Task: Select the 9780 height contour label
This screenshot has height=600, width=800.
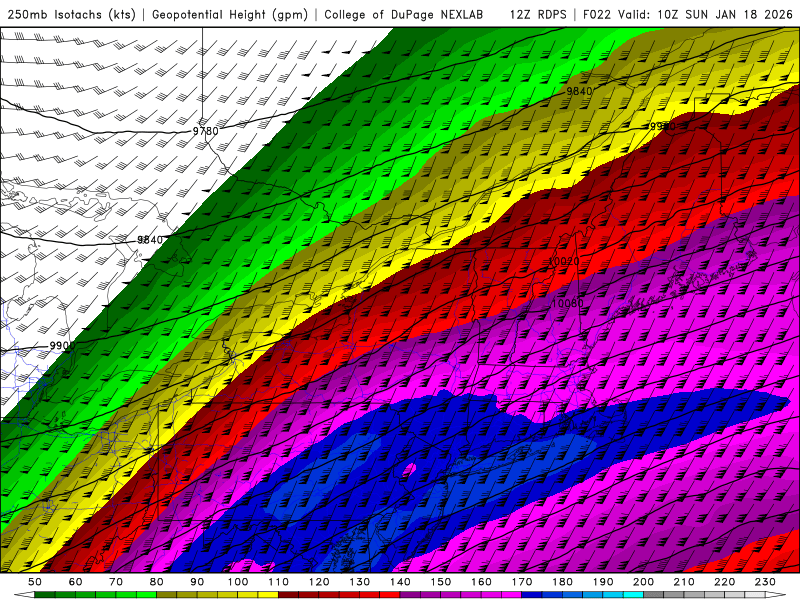Action: click(x=205, y=131)
